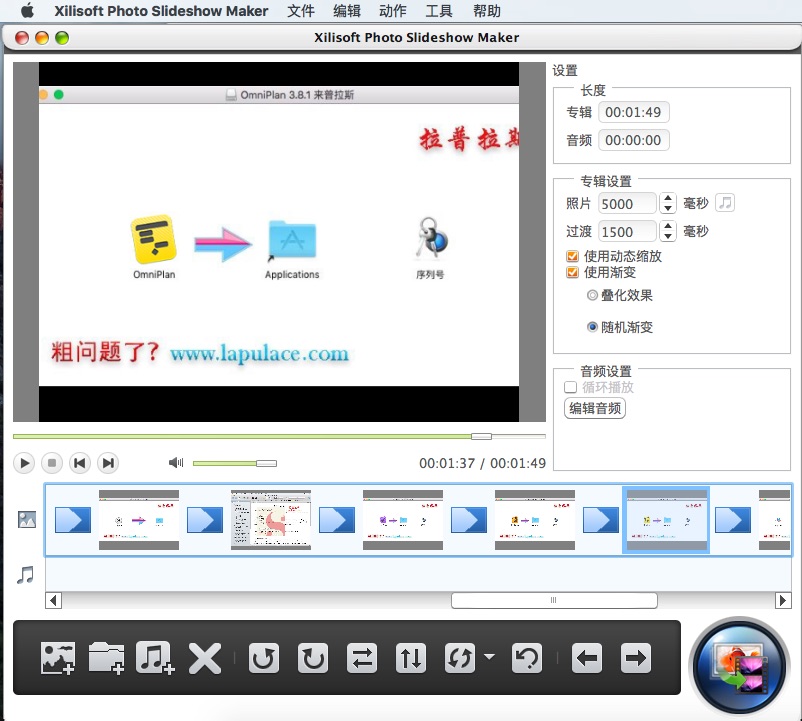Select the highlighted timeline photo thumbnail
The image size is (802, 721).
click(x=665, y=520)
